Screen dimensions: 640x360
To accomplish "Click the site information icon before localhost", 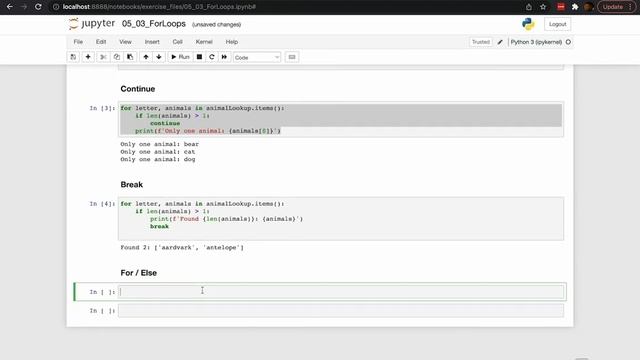I will pyautogui.click(x=56, y=7).
